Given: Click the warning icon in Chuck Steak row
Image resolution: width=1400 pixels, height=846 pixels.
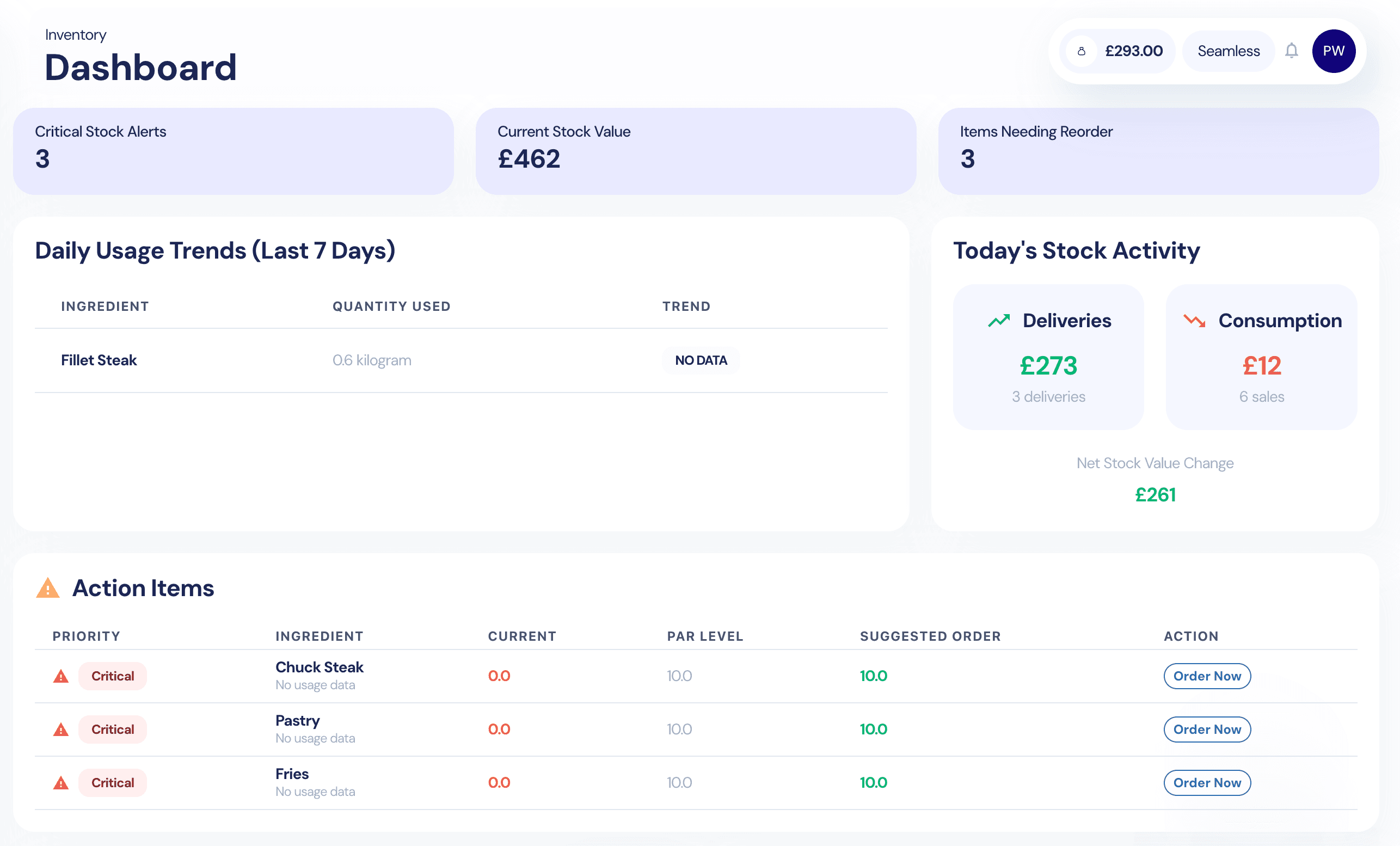Looking at the screenshot, I should tap(61, 676).
